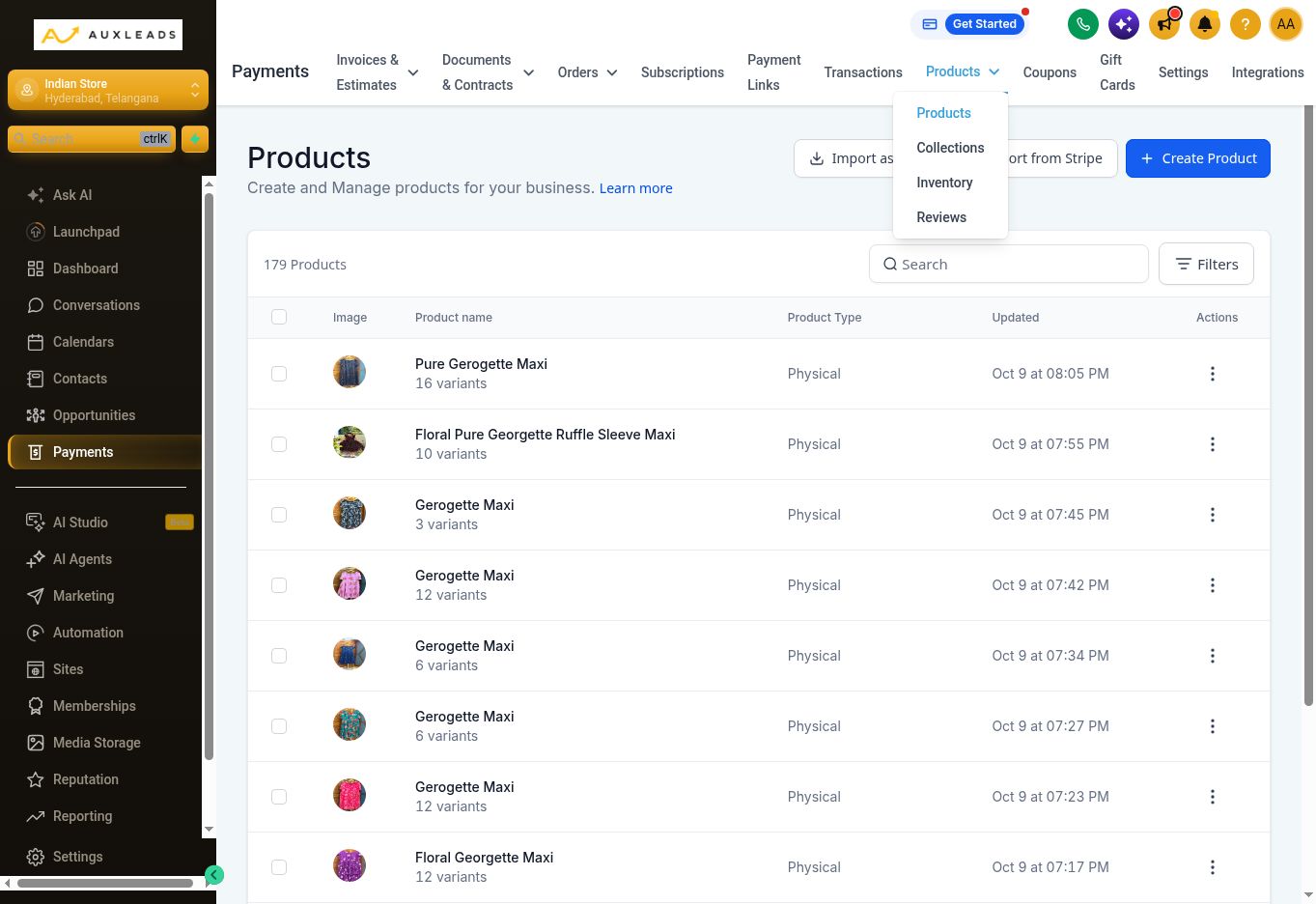Collapse the sidebar with the green arrow
This screenshot has width=1316, height=904.
coord(214,875)
